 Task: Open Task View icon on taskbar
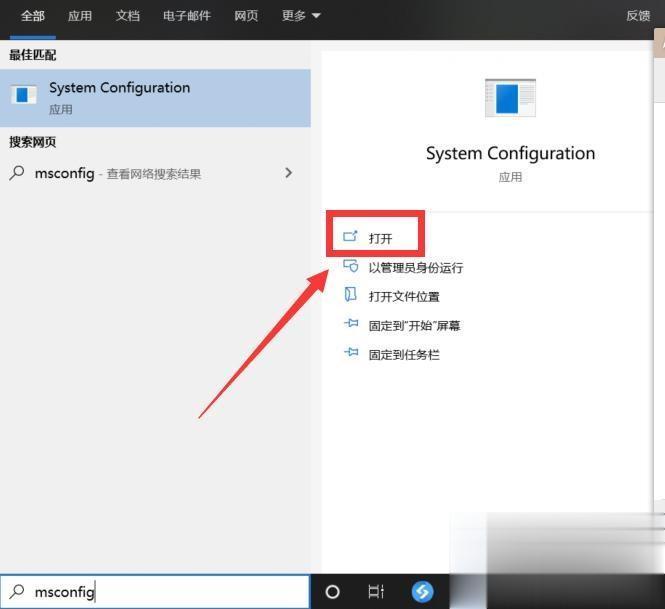point(376,592)
